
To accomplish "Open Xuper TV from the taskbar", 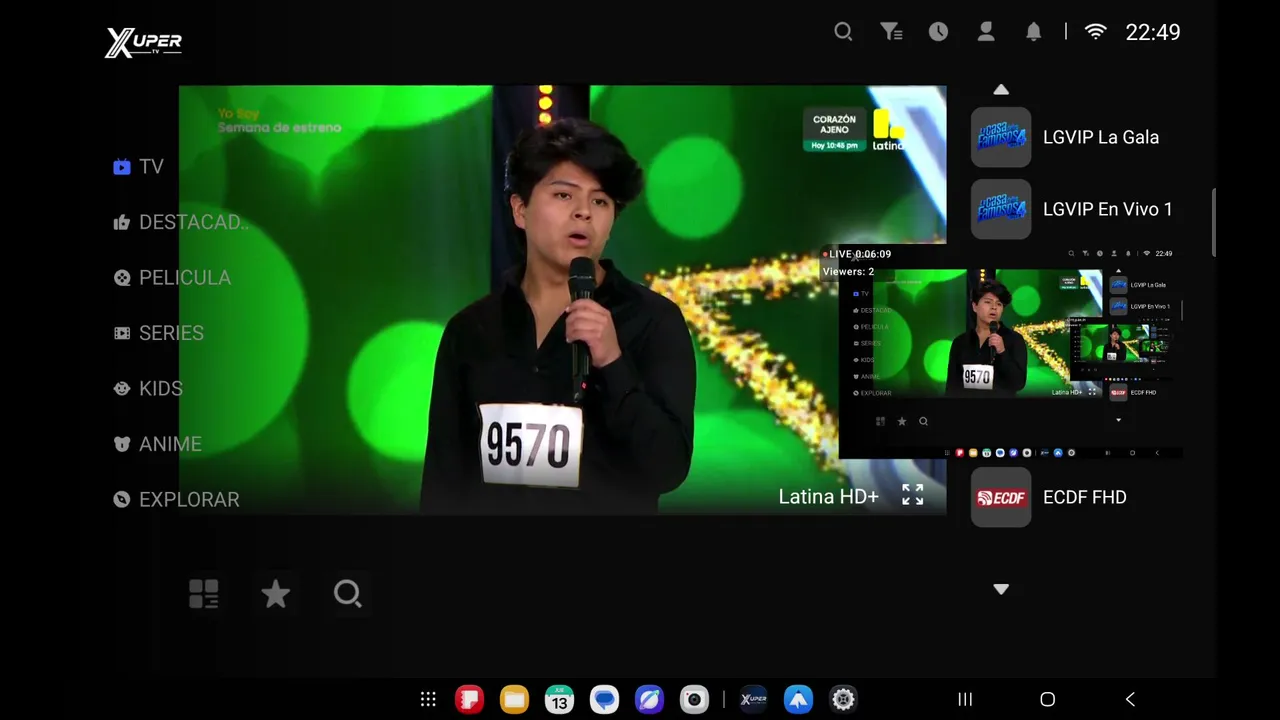I will 753,700.
